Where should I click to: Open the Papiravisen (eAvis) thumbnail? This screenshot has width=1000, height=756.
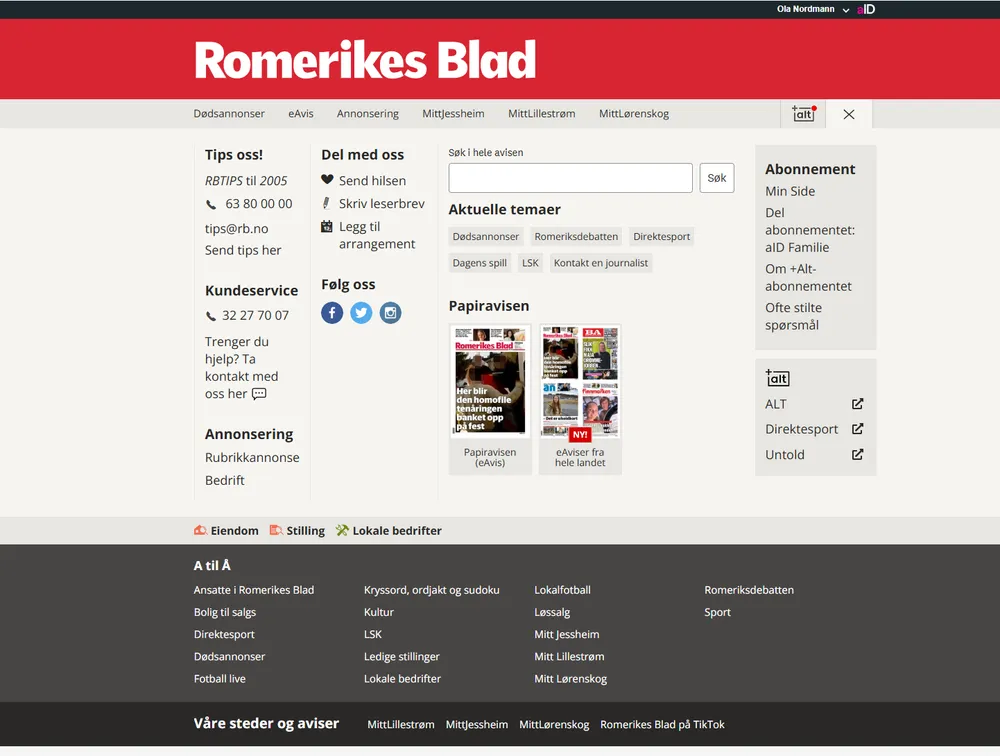[490, 382]
